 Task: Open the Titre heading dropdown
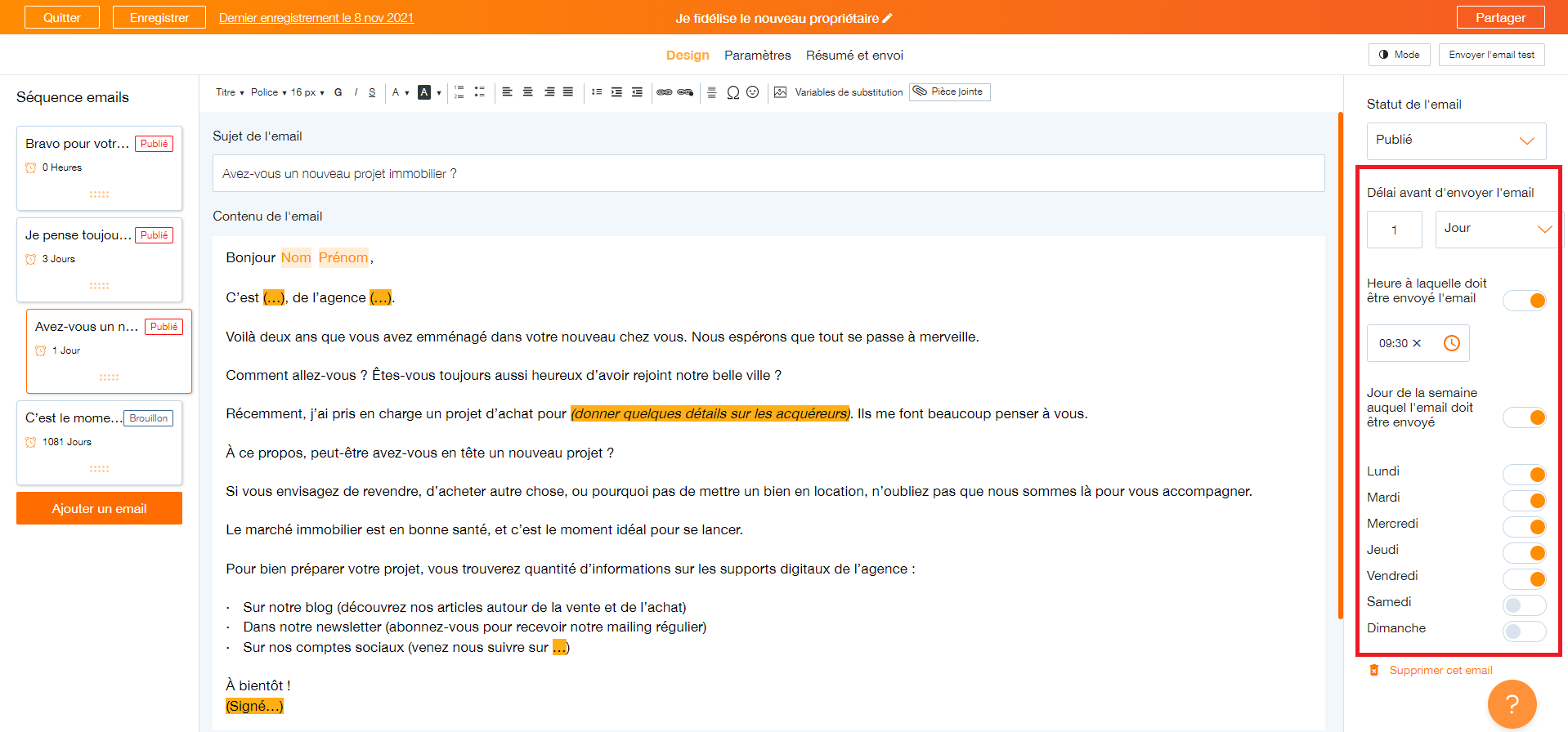(230, 92)
